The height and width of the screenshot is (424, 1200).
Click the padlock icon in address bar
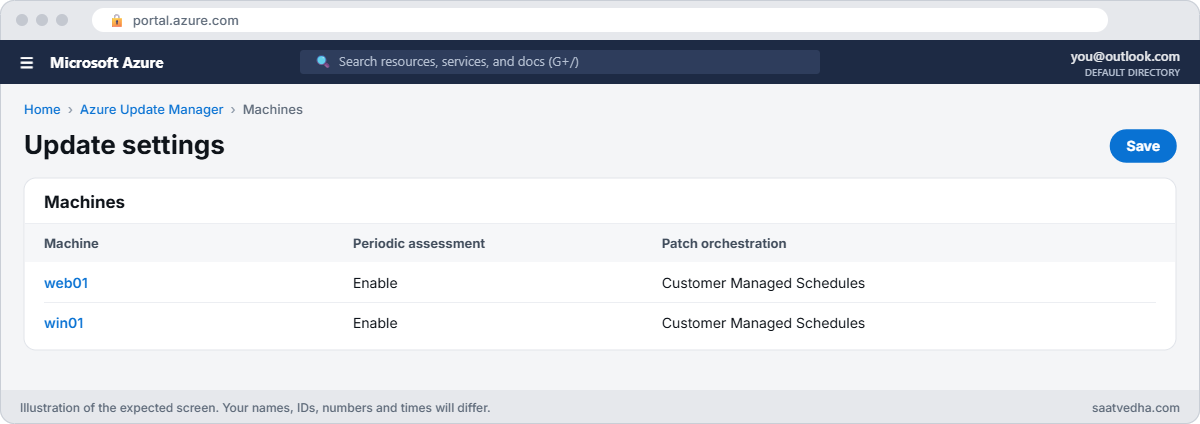point(117,20)
